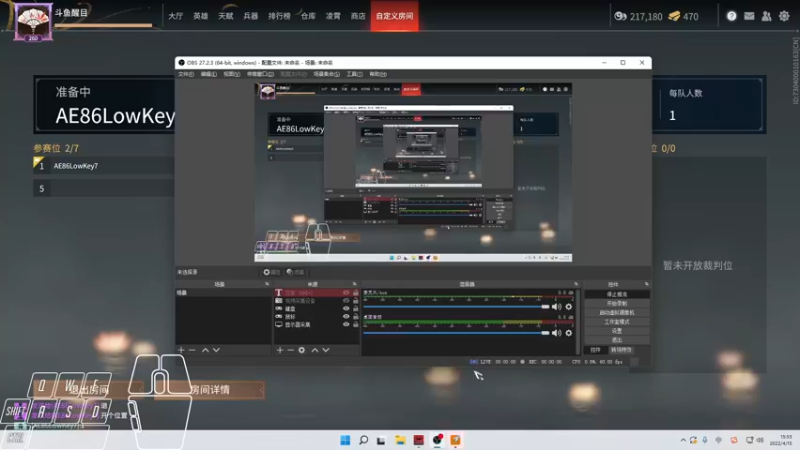This screenshot has height=450, width=800.
Task: Open the 文件 menu in OBS
Action: point(186,74)
